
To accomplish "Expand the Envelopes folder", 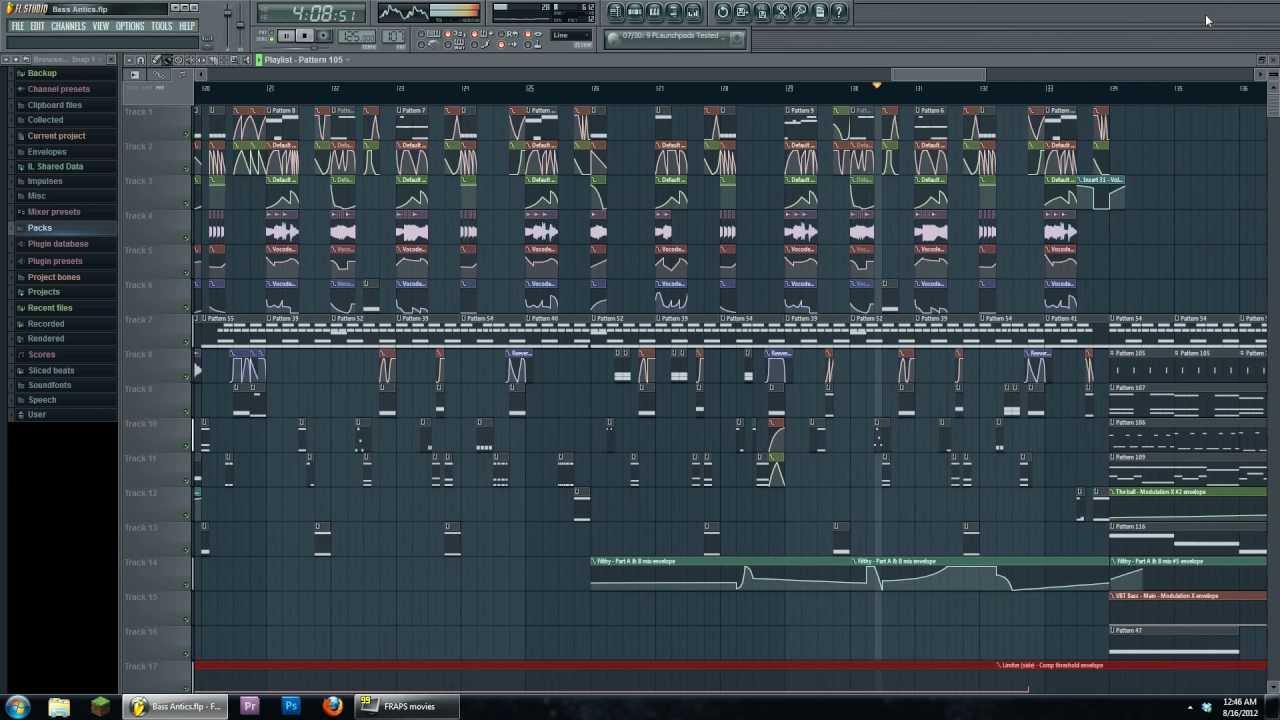I will point(47,152).
